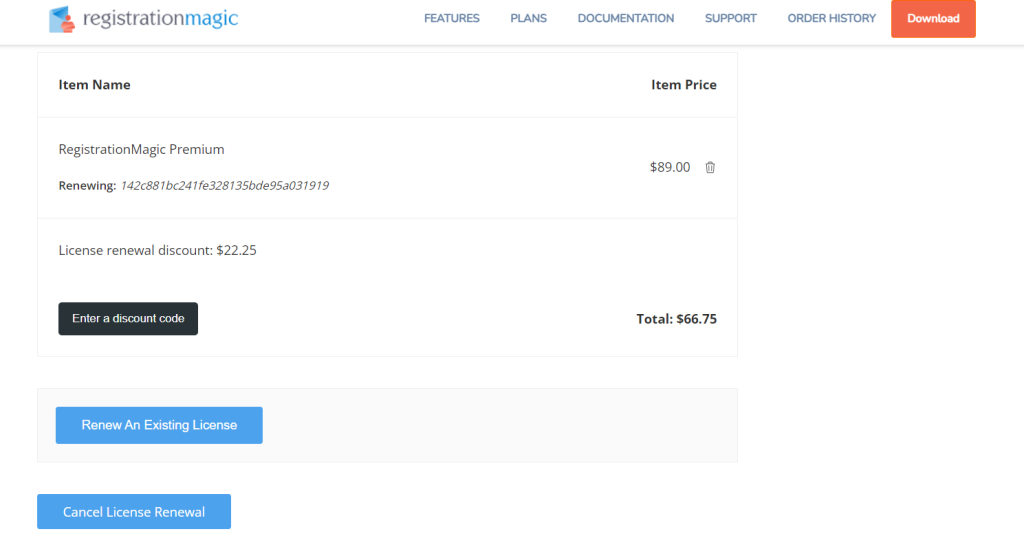Viewport: 1024px width, 549px height.
Task: Go to the Plans page
Action: pyautogui.click(x=528, y=18)
